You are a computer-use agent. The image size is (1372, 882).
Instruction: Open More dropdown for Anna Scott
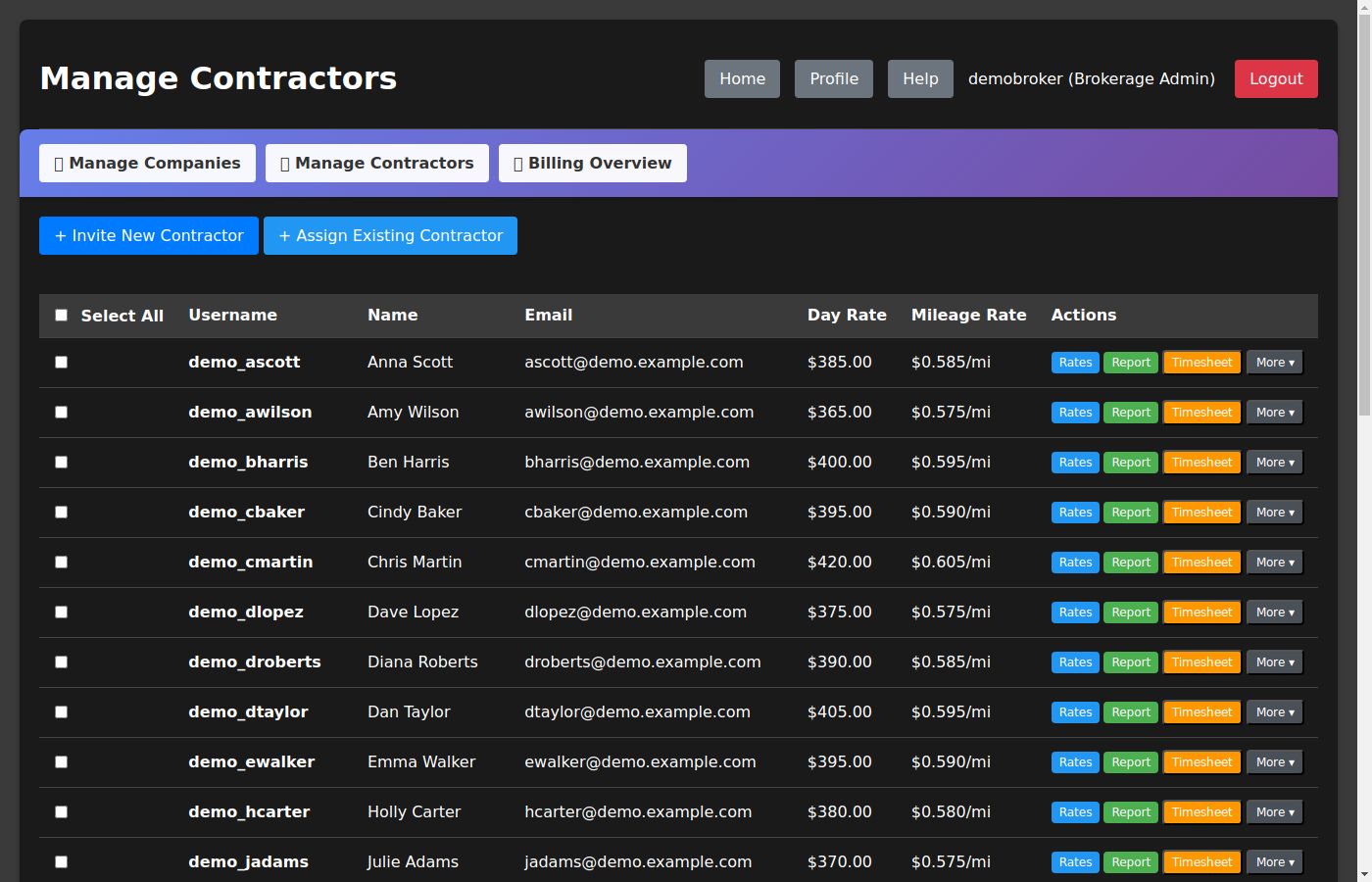pos(1275,363)
